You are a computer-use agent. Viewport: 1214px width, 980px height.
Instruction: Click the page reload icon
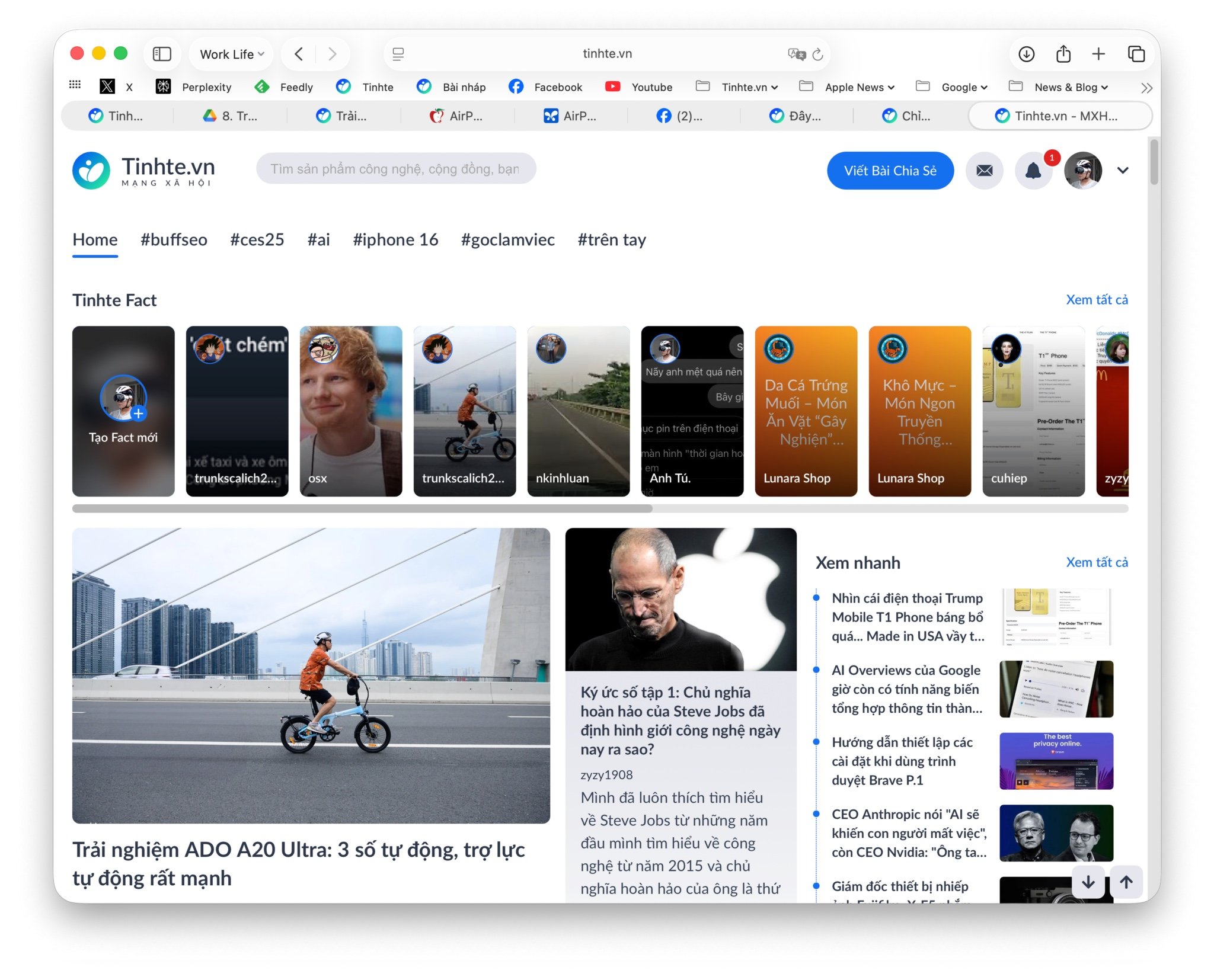(x=817, y=54)
